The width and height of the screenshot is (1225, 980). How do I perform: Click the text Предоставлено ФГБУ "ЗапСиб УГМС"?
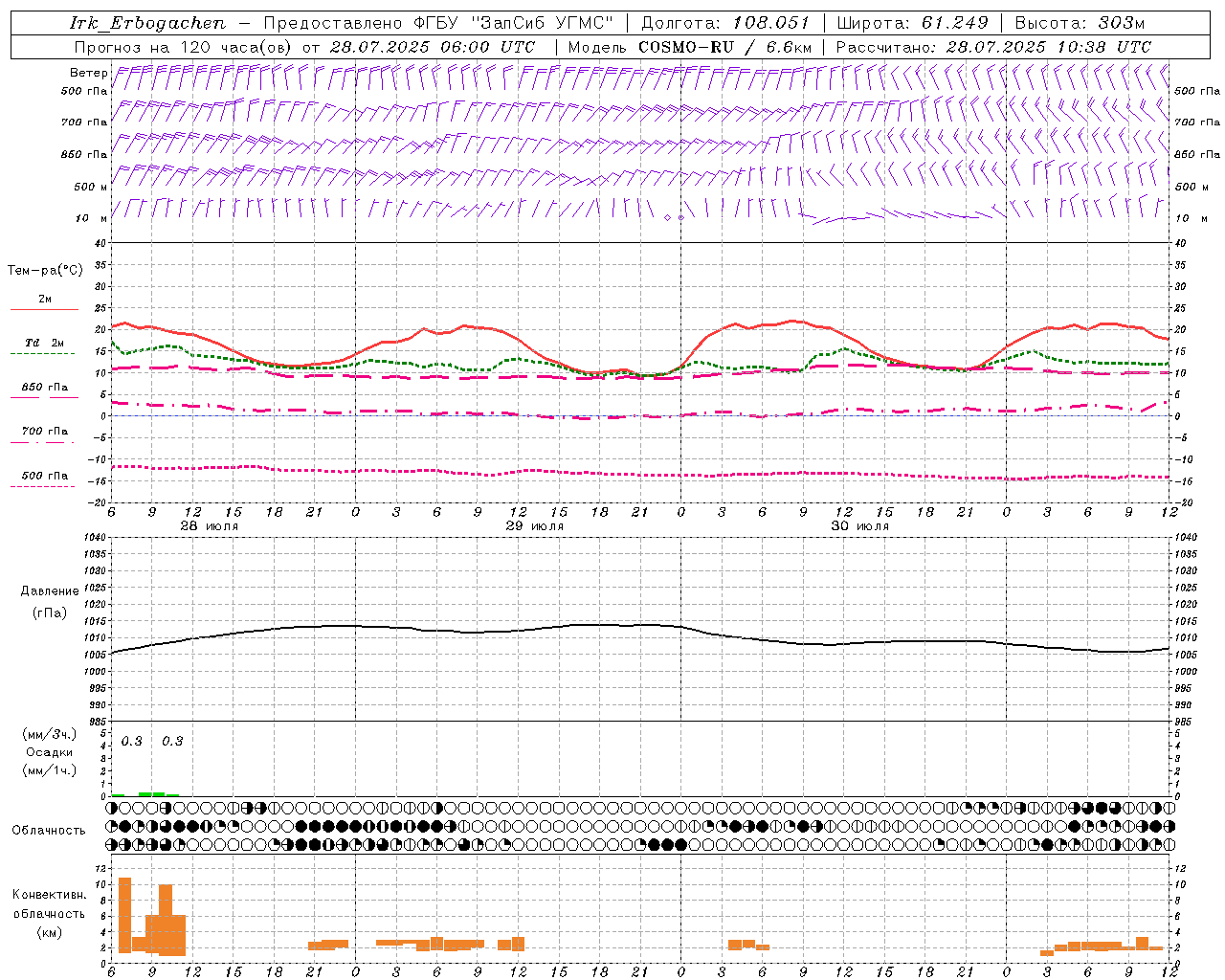438,23
